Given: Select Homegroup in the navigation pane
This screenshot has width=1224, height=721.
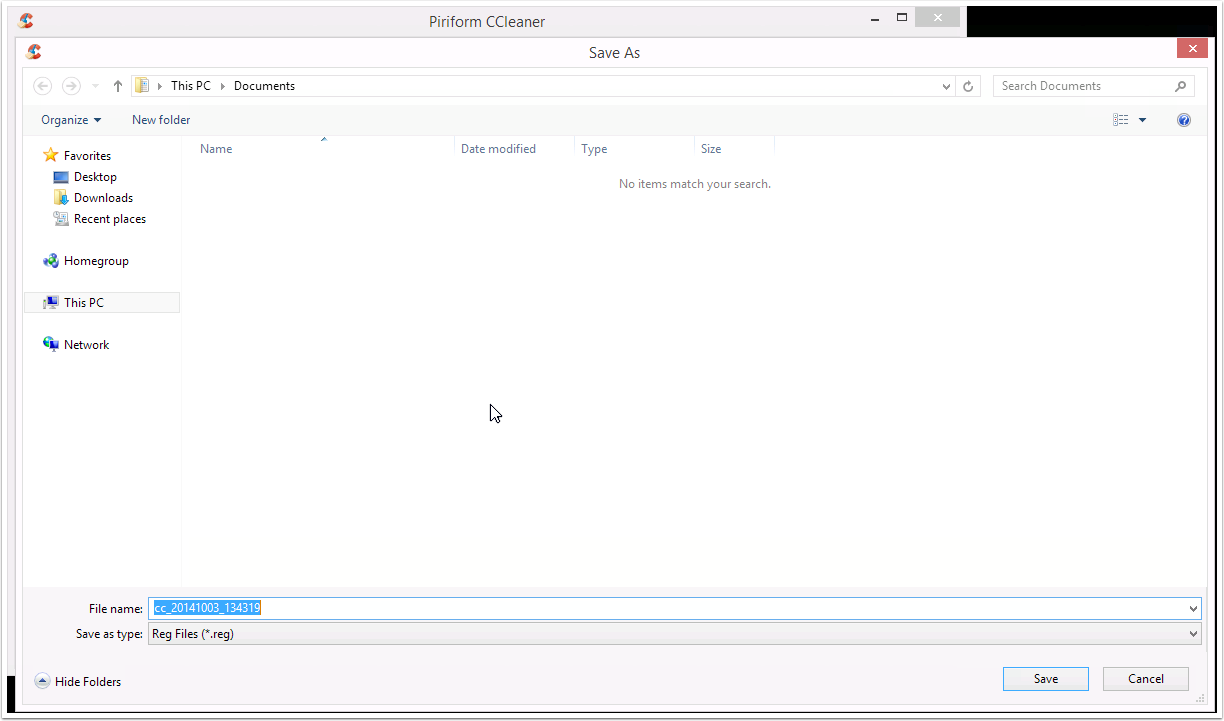Looking at the screenshot, I should 96,261.
